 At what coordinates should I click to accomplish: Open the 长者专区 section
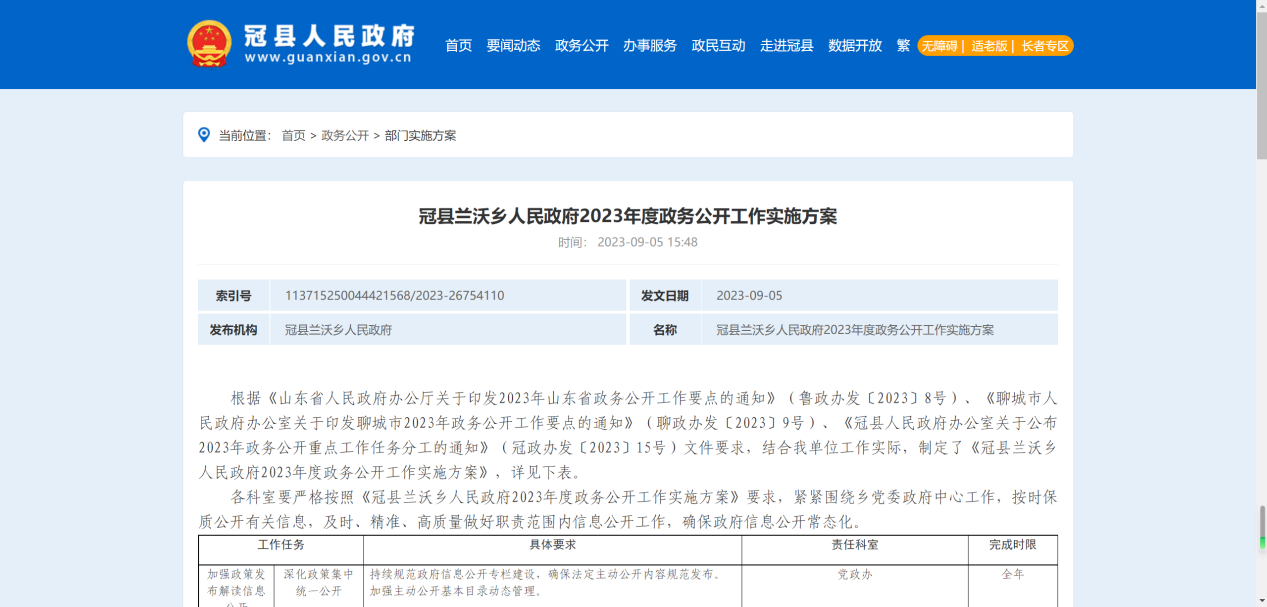point(1045,46)
